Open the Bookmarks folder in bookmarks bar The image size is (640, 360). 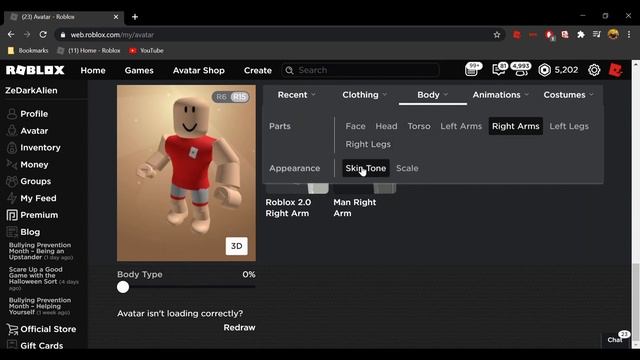tap(28, 51)
